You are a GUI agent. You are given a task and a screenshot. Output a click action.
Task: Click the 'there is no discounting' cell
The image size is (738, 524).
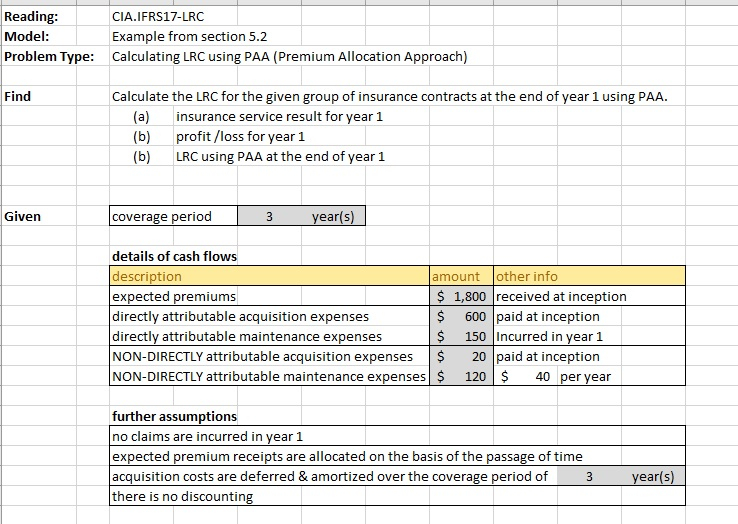click(182, 496)
